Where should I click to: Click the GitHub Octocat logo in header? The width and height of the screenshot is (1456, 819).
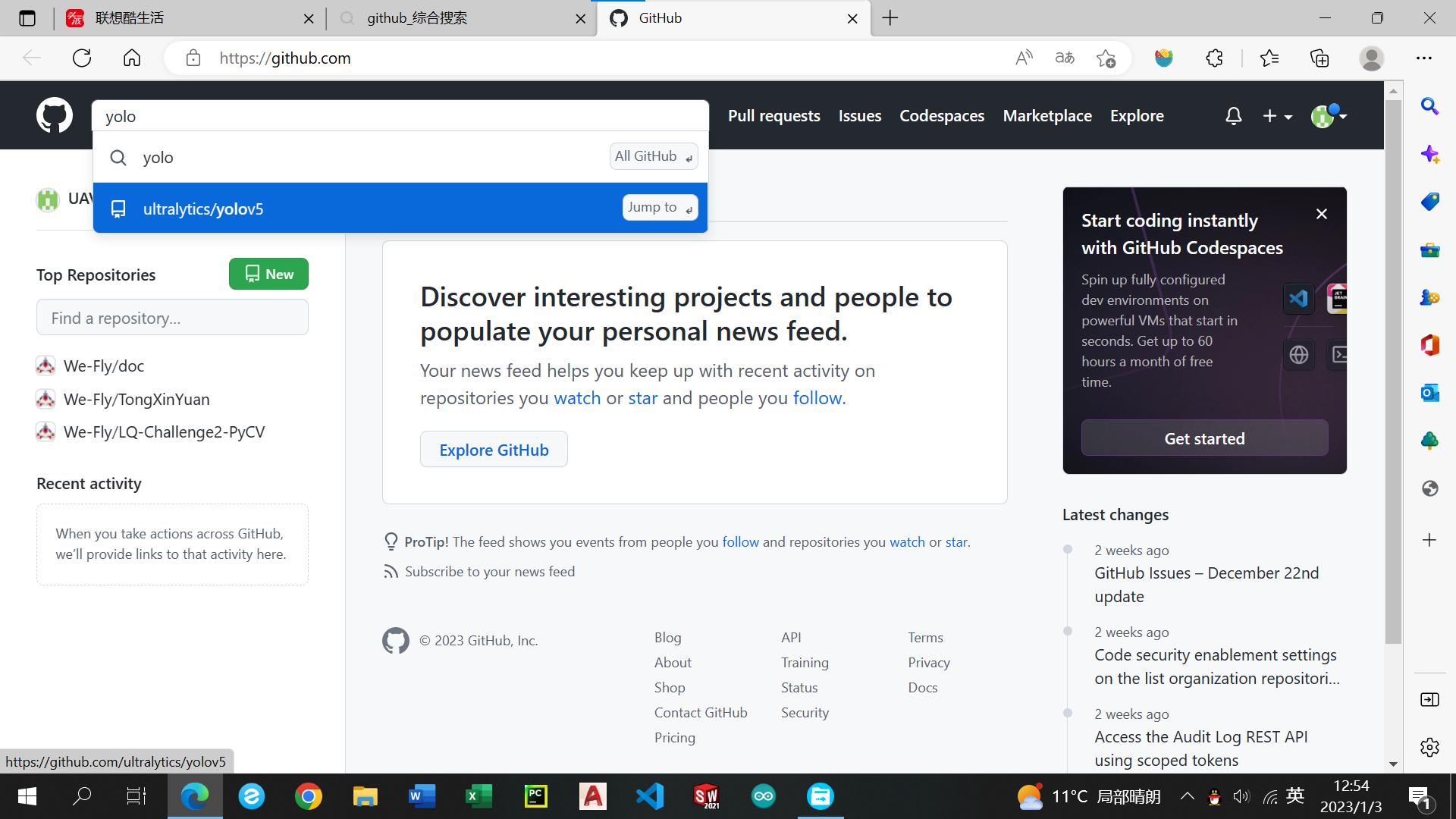click(x=55, y=115)
